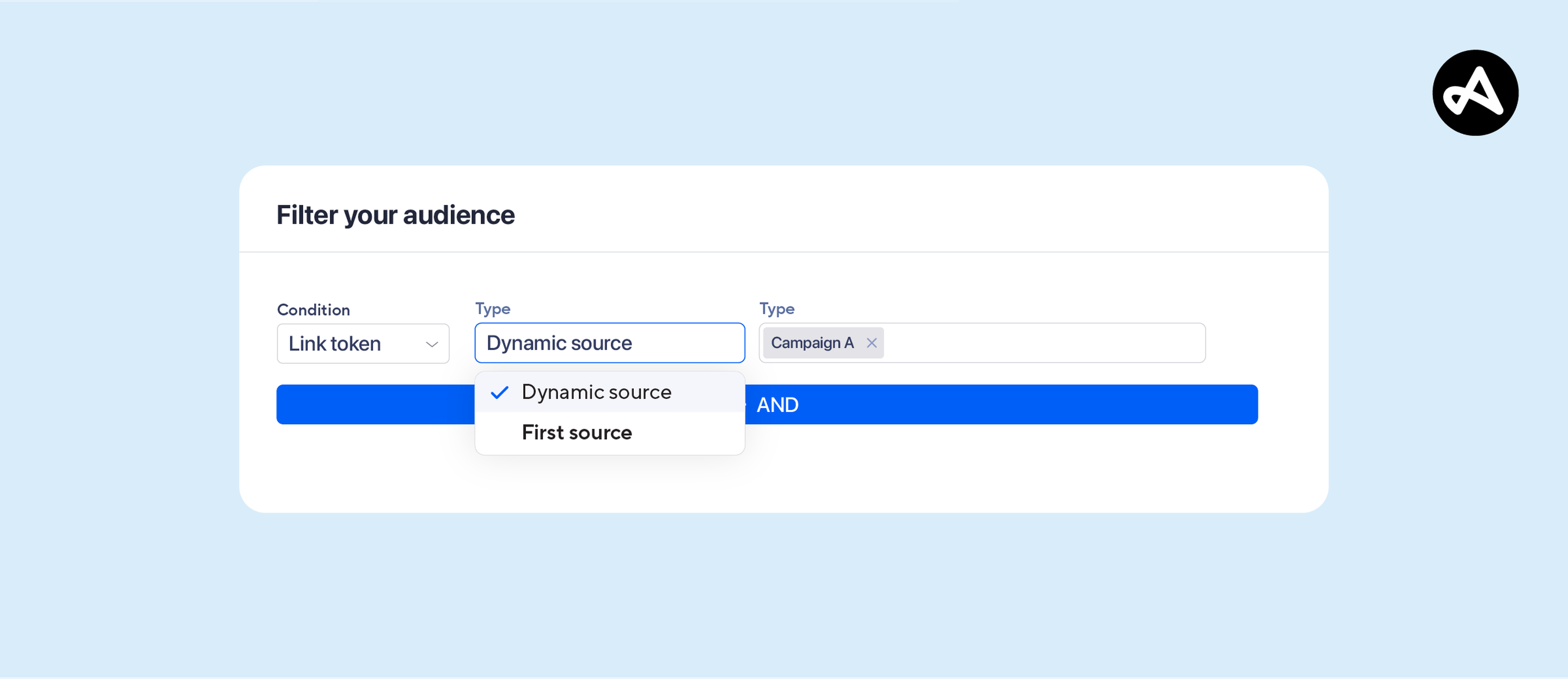Select the Campaign A chip
The height and width of the screenshot is (679, 1568).
(x=812, y=343)
